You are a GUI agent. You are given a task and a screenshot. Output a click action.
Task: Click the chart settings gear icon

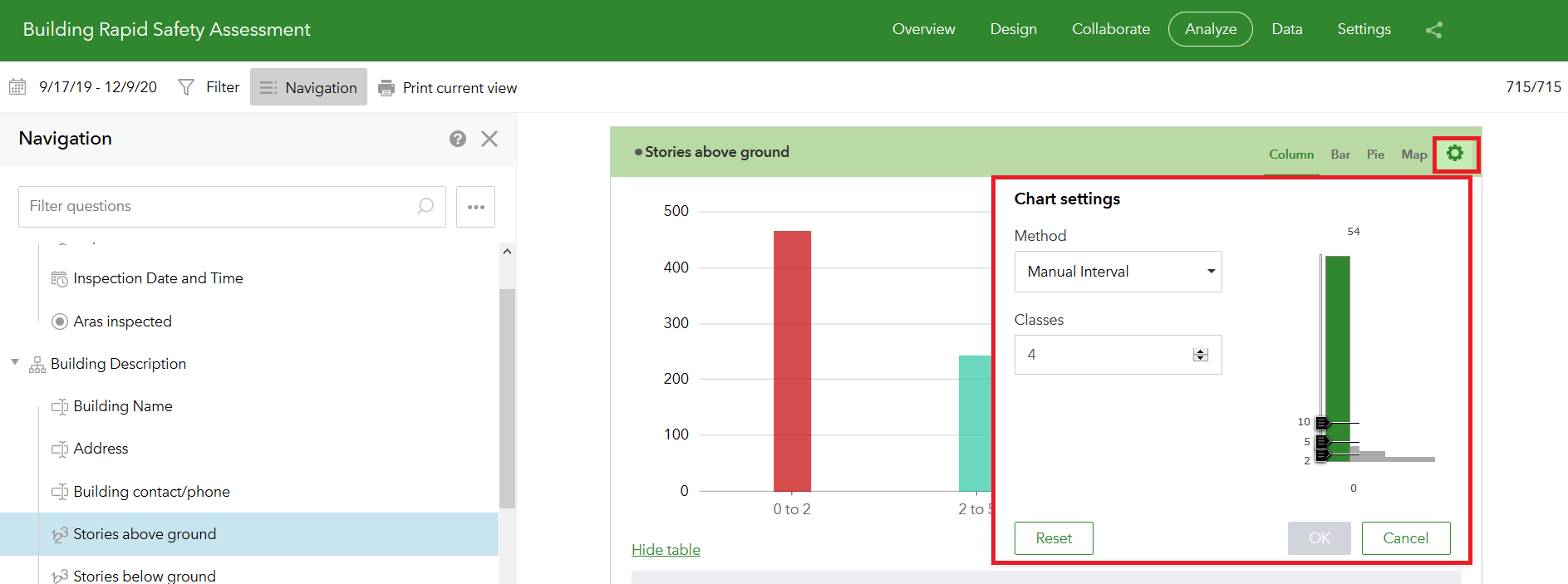pos(1455,154)
